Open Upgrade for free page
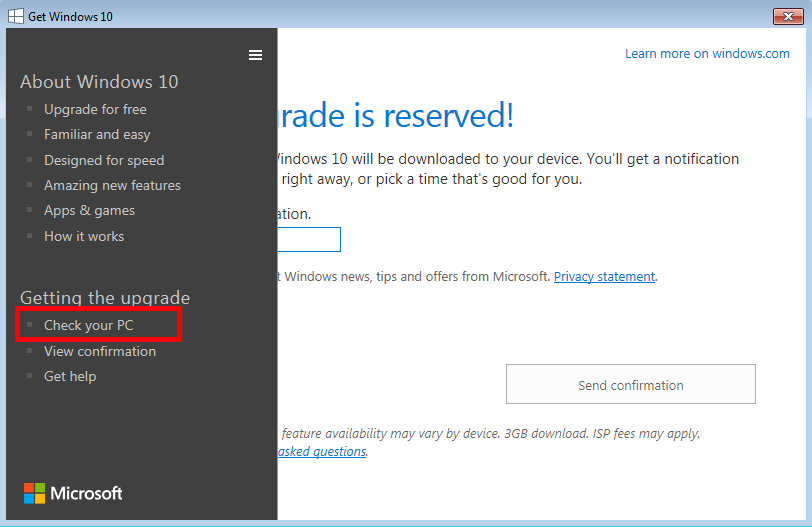This screenshot has width=812, height=527. point(95,109)
